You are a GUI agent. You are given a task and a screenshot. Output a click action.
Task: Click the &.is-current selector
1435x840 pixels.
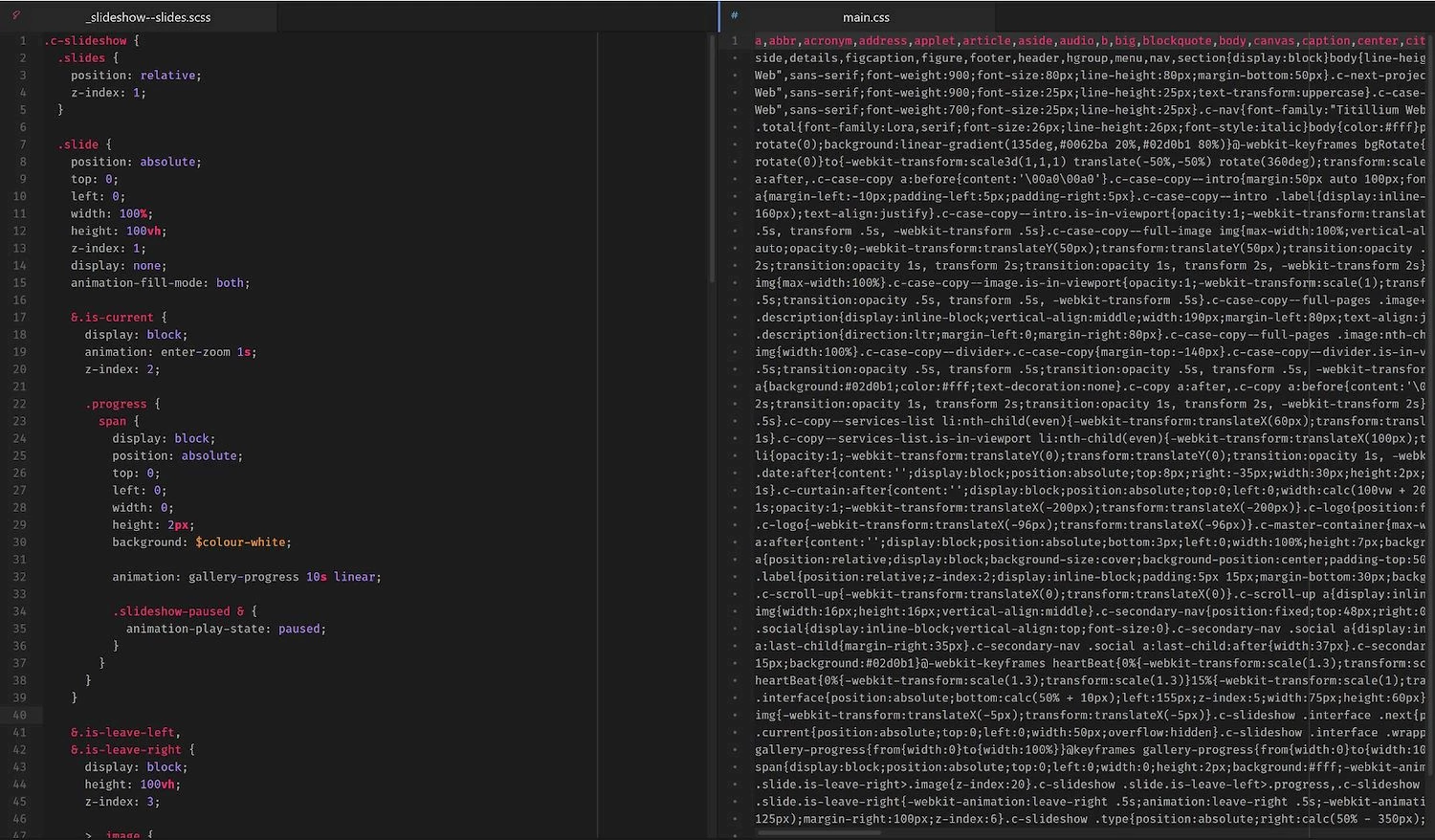[x=112, y=318]
